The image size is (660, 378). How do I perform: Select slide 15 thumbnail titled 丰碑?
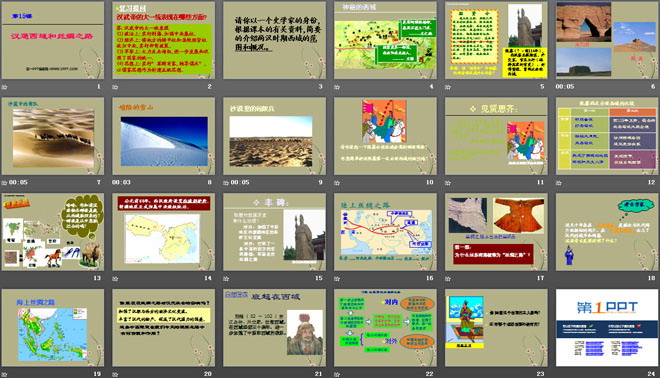pos(274,232)
